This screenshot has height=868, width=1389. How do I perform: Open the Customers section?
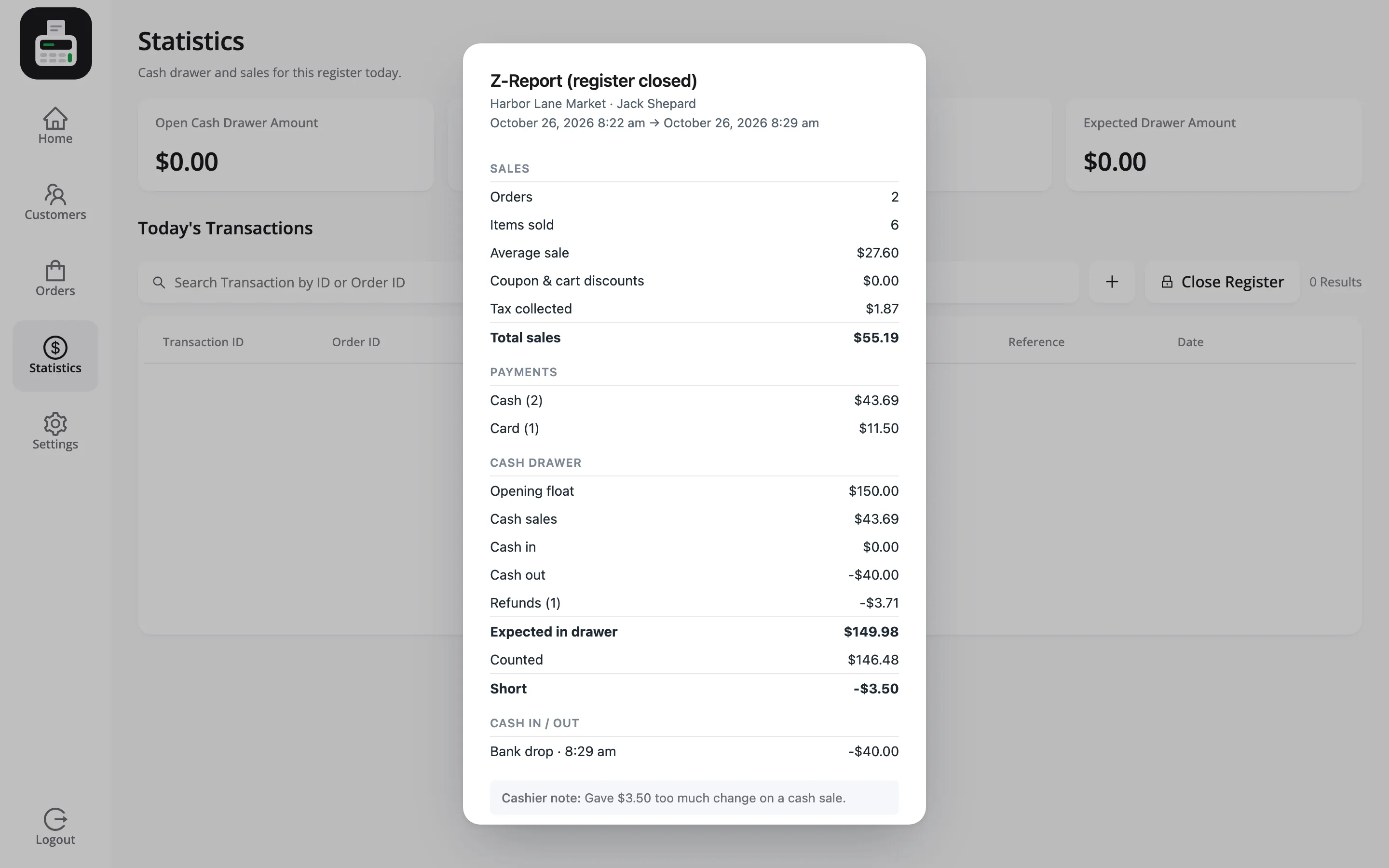click(x=55, y=202)
